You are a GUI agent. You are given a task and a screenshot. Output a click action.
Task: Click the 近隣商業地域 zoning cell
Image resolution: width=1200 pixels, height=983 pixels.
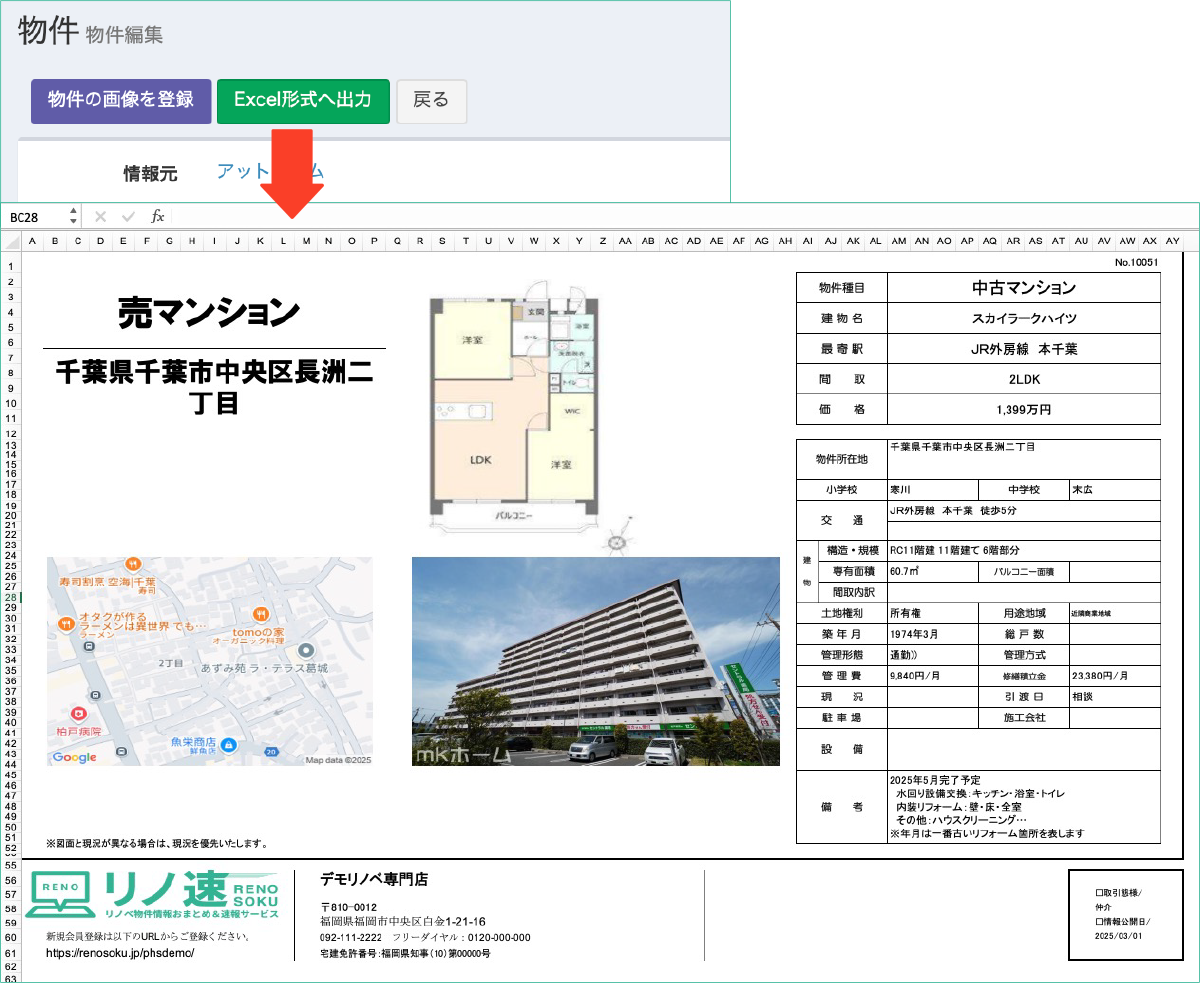[1115, 612]
